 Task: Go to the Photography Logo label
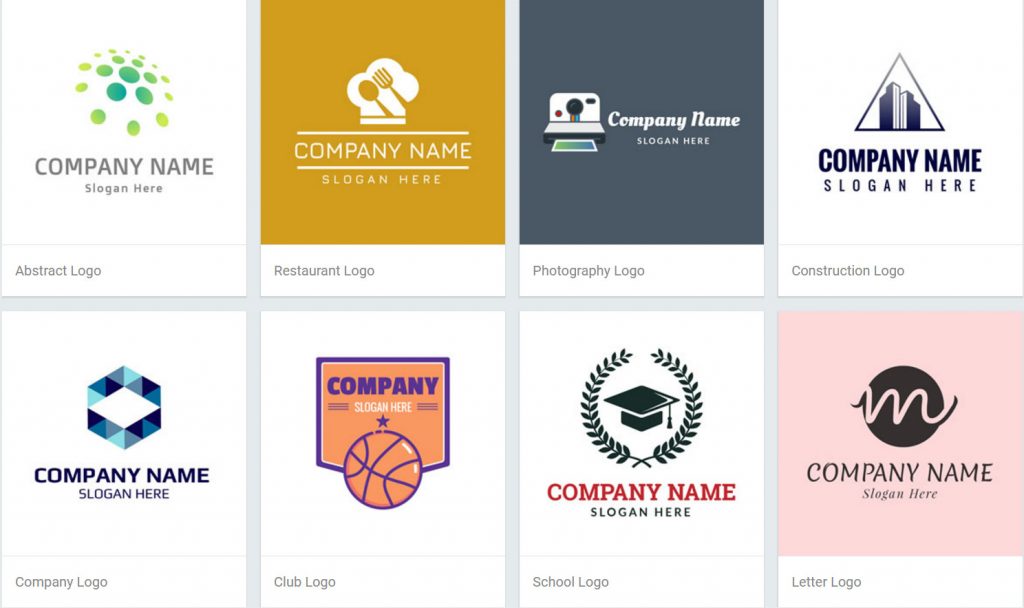coord(588,270)
